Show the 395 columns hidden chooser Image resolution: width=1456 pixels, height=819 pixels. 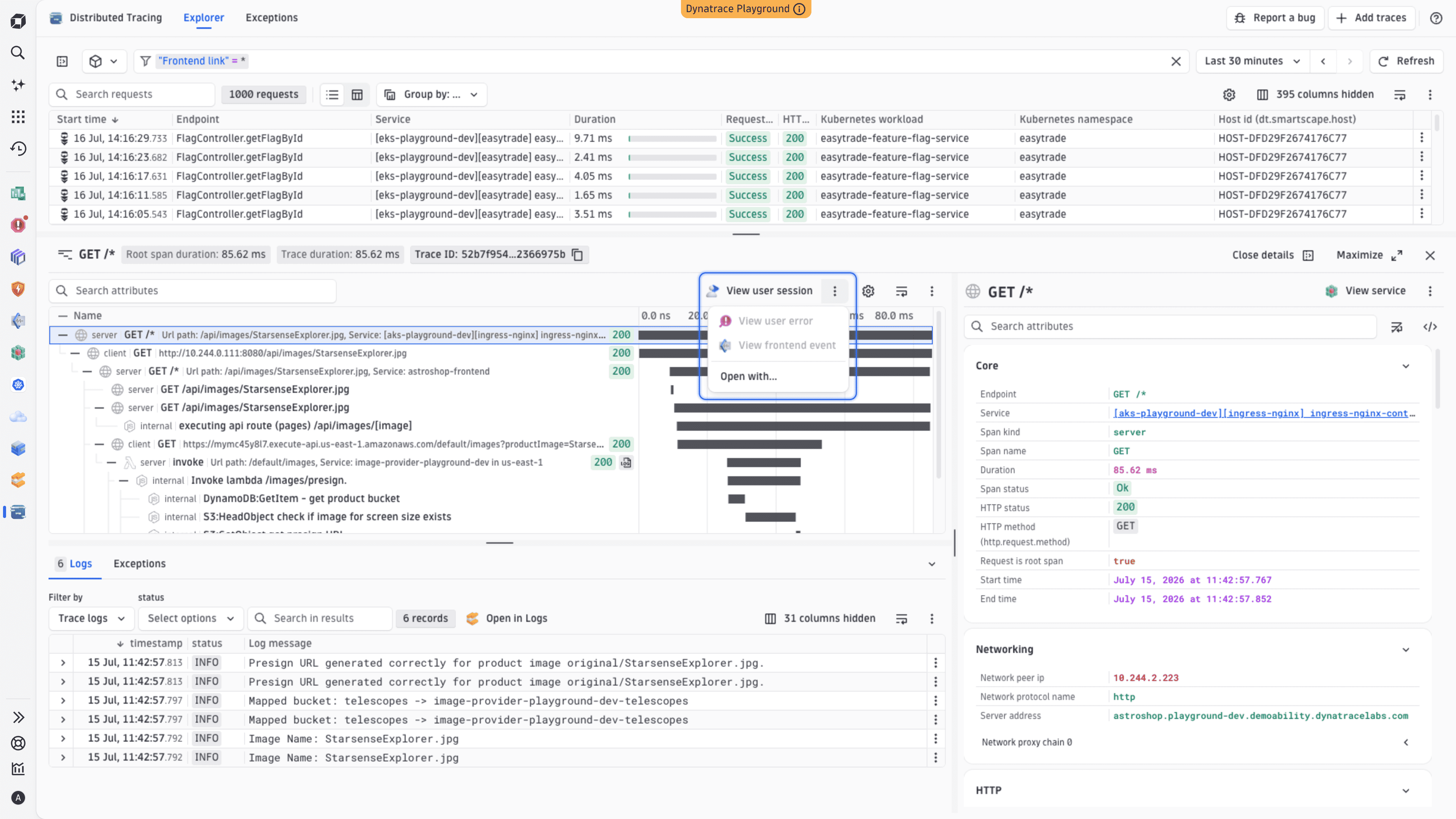[x=1315, y=94]
